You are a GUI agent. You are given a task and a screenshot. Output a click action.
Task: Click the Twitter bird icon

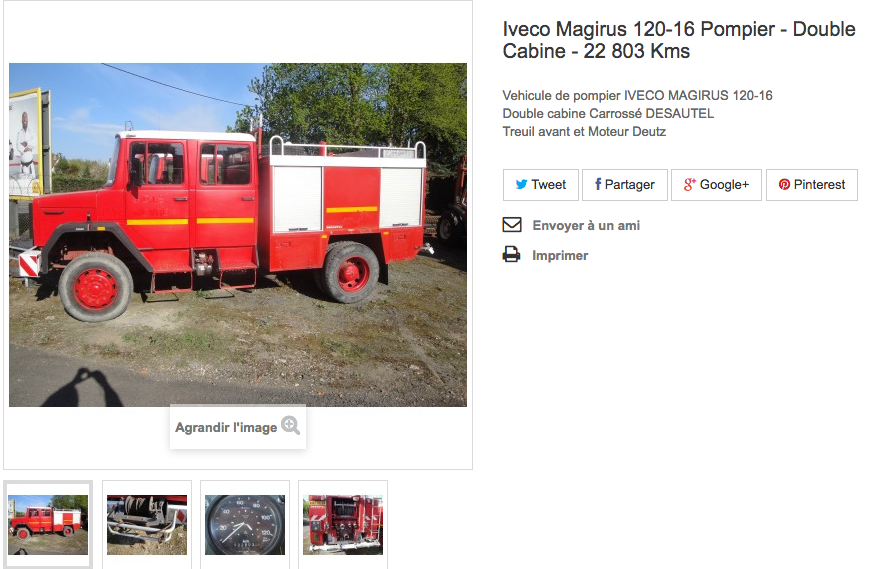coord(521,184)
